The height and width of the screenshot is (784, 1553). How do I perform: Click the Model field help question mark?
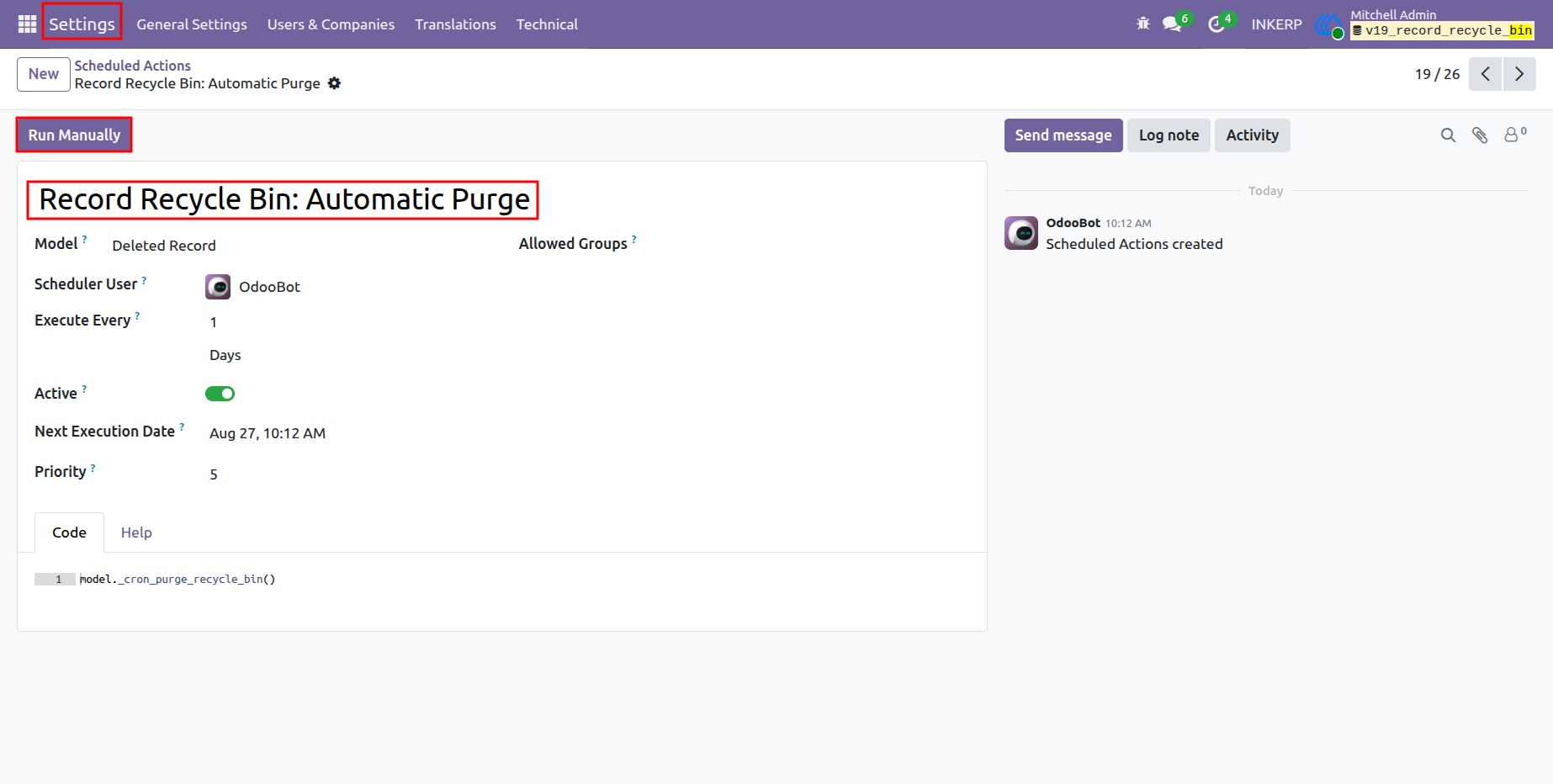84,239
